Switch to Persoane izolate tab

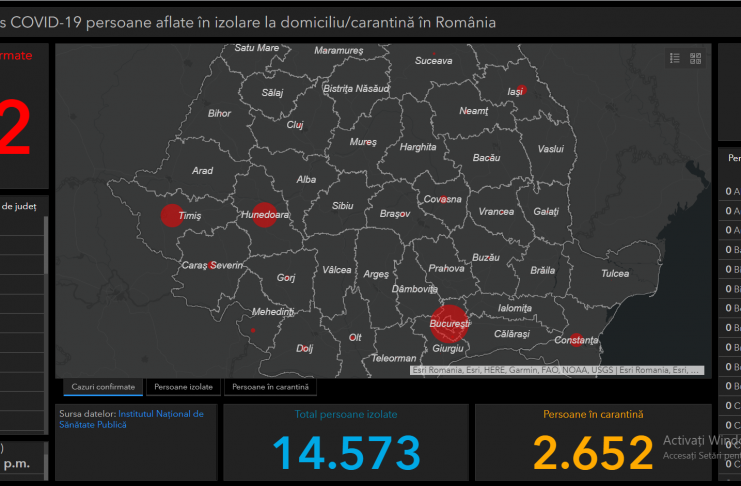(x=183, y=386)
